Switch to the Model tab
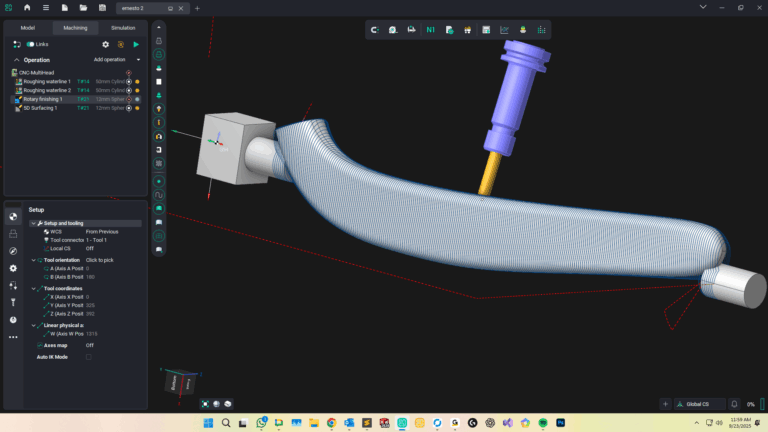 pyautogui.click(x=28, y=28)
